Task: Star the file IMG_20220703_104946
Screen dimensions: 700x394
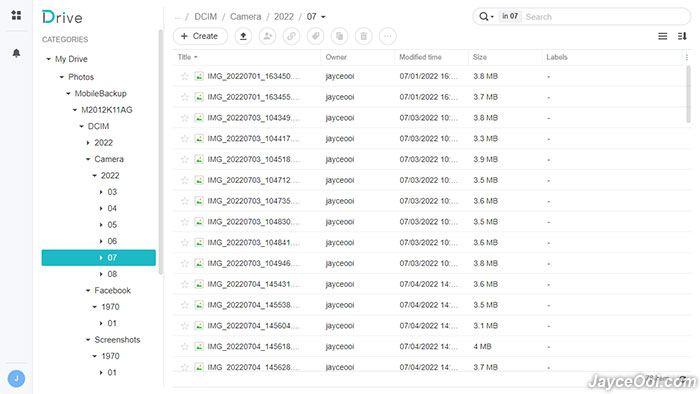Action: [x=184, y=263]
